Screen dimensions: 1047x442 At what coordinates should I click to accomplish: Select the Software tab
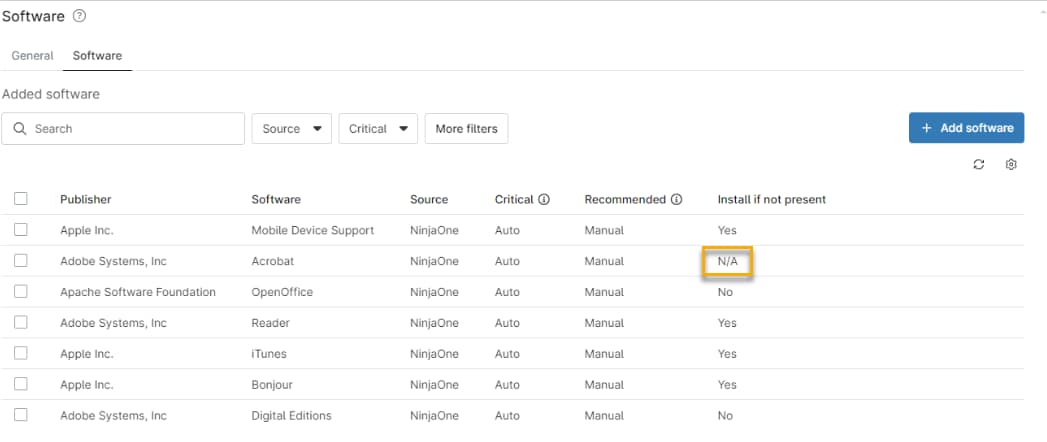coord(97,56)
